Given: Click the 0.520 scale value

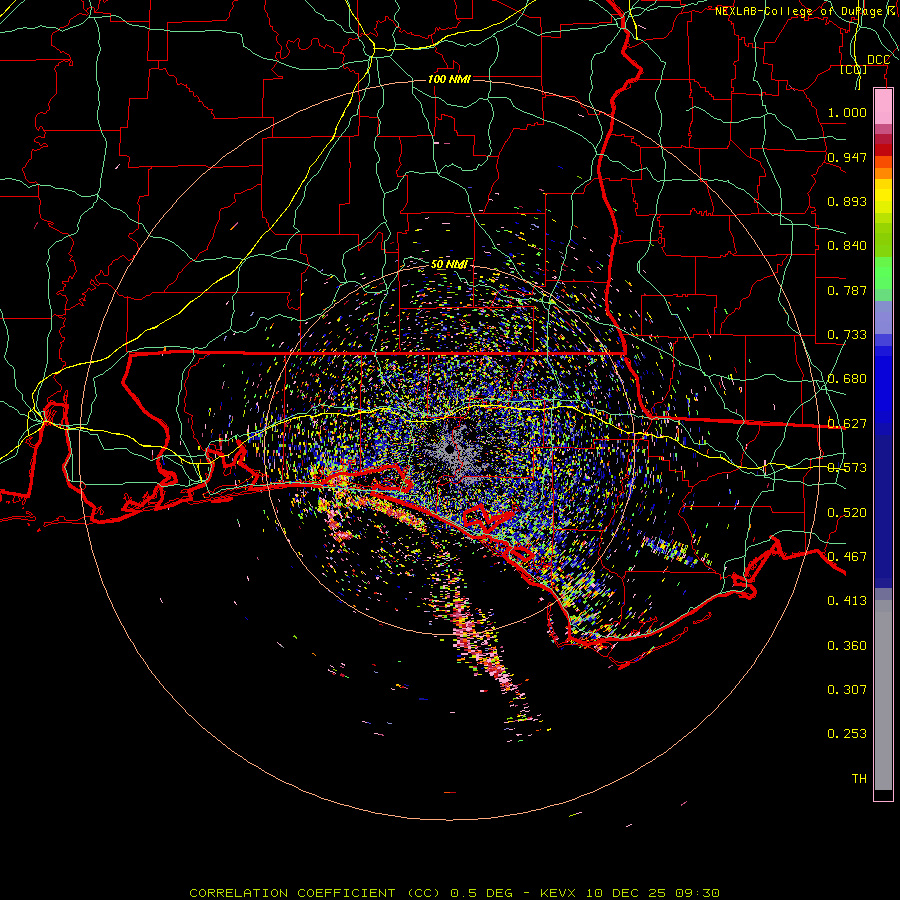Looking at the screenshot, I should click(x=847, y=513).
